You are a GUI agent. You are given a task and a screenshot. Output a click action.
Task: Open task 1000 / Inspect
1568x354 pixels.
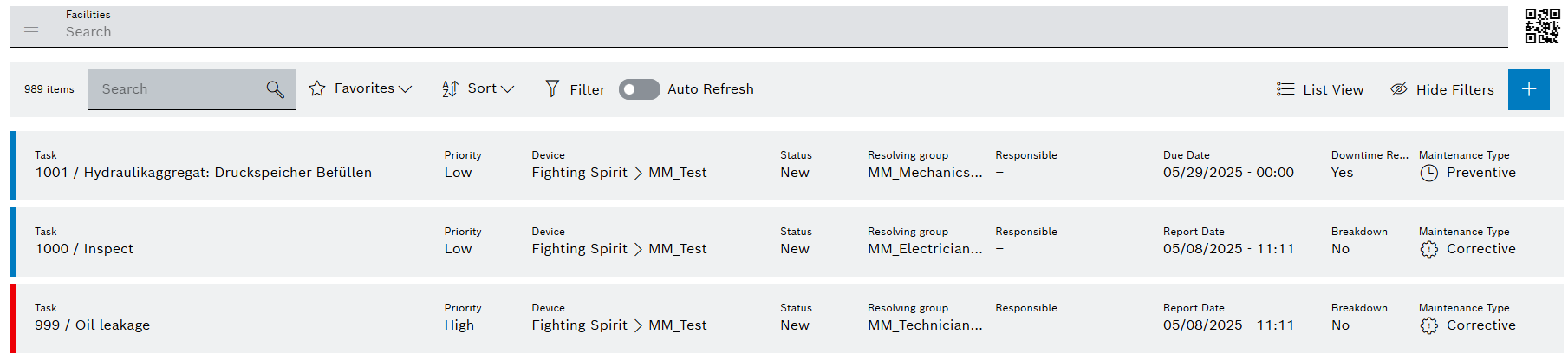84,249
